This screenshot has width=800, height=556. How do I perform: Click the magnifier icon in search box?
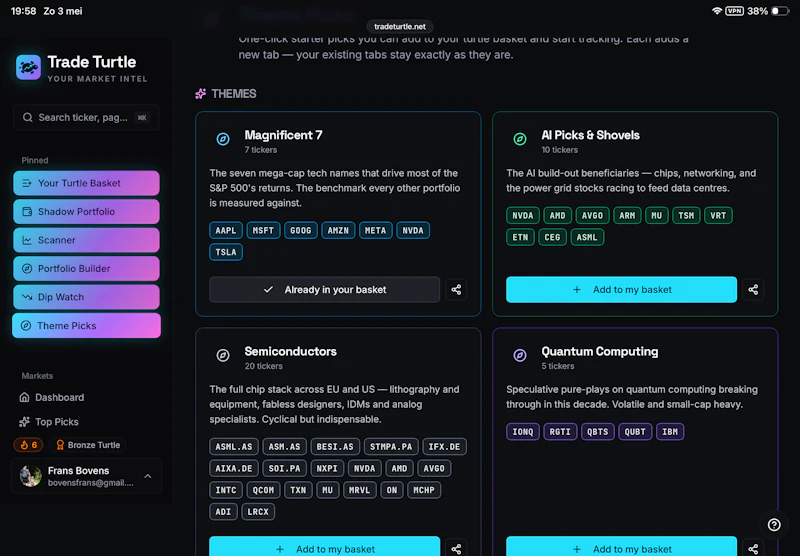pos(28,118)
